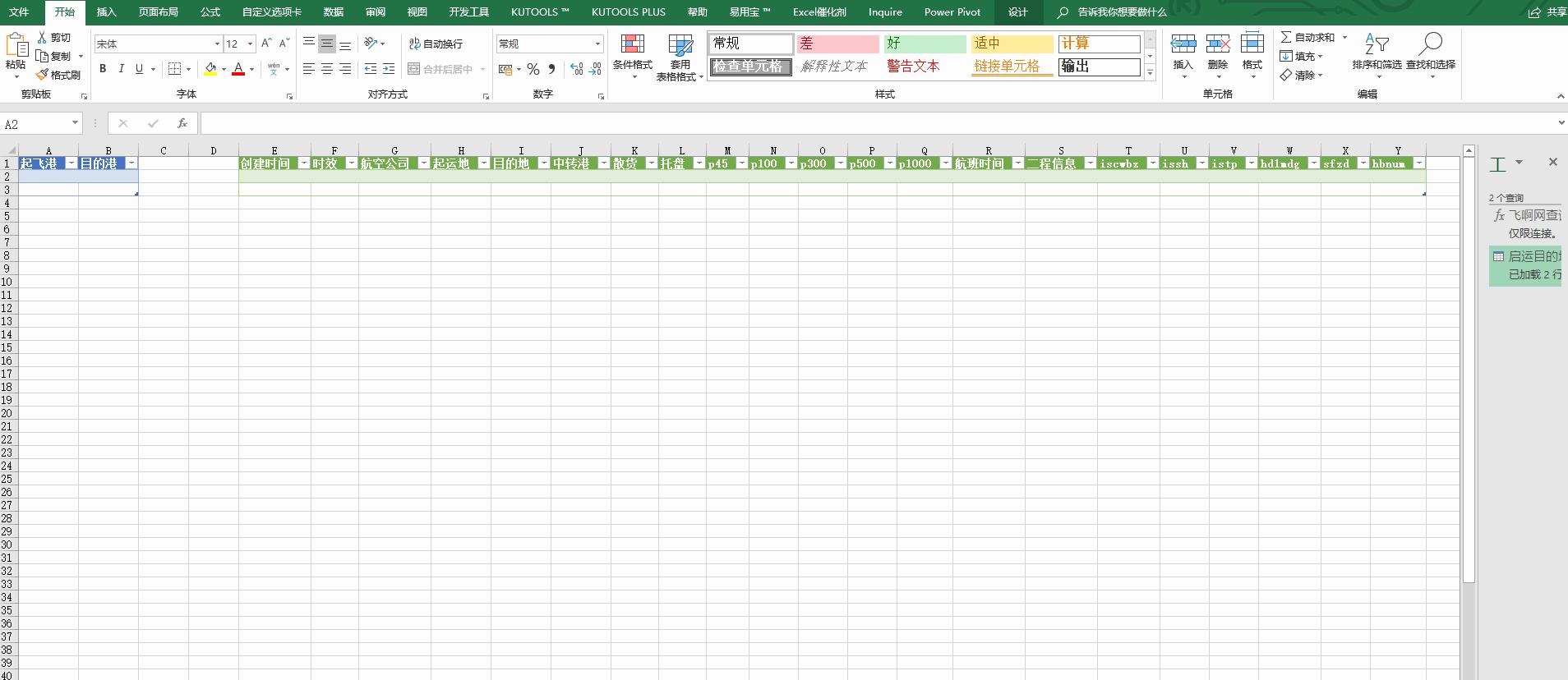Click the Paste (粘贴) icon
This screenshot has width=1568, height=680.
pos(16,44)
